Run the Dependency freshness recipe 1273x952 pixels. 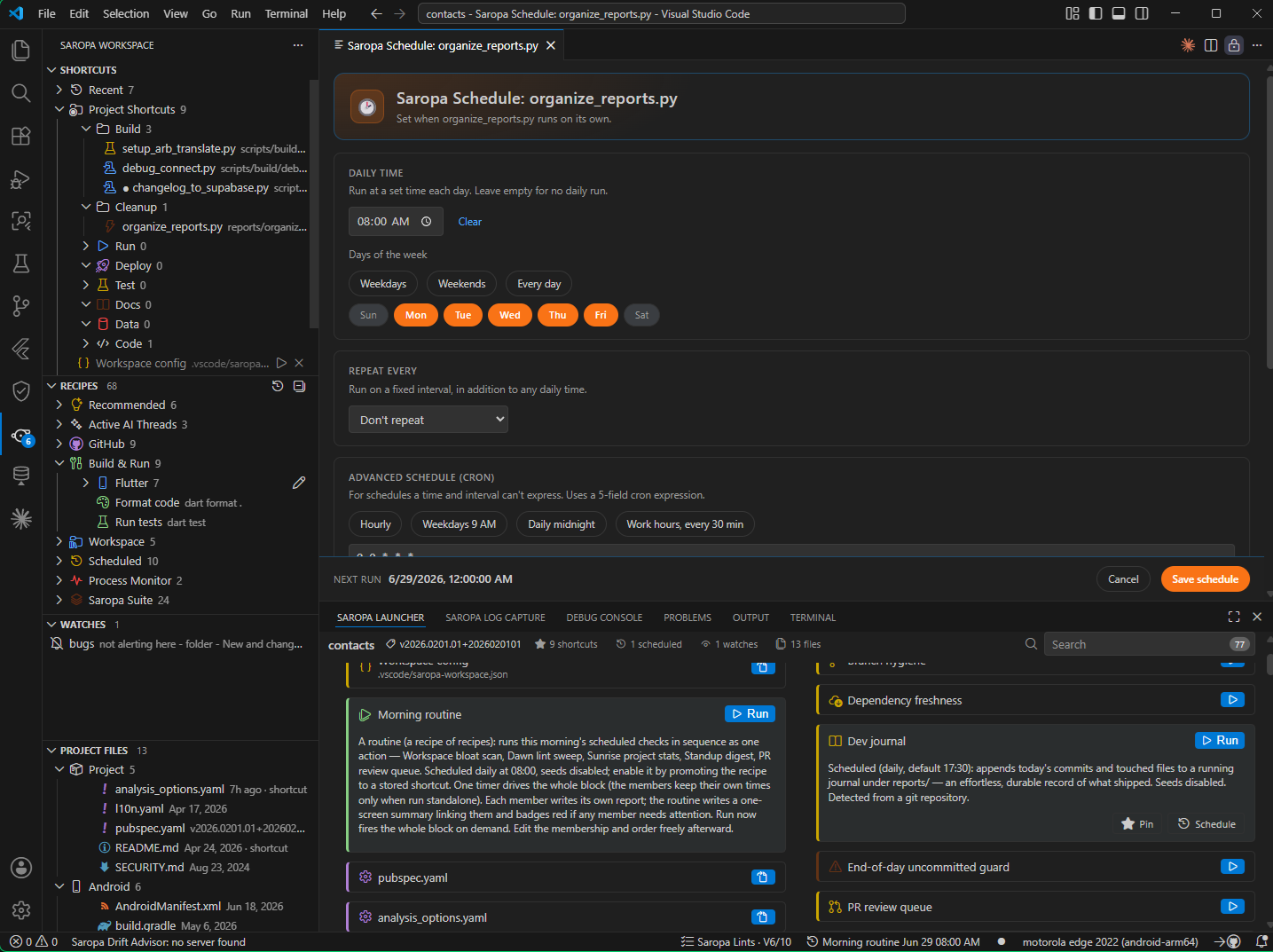click(1232, 700)
